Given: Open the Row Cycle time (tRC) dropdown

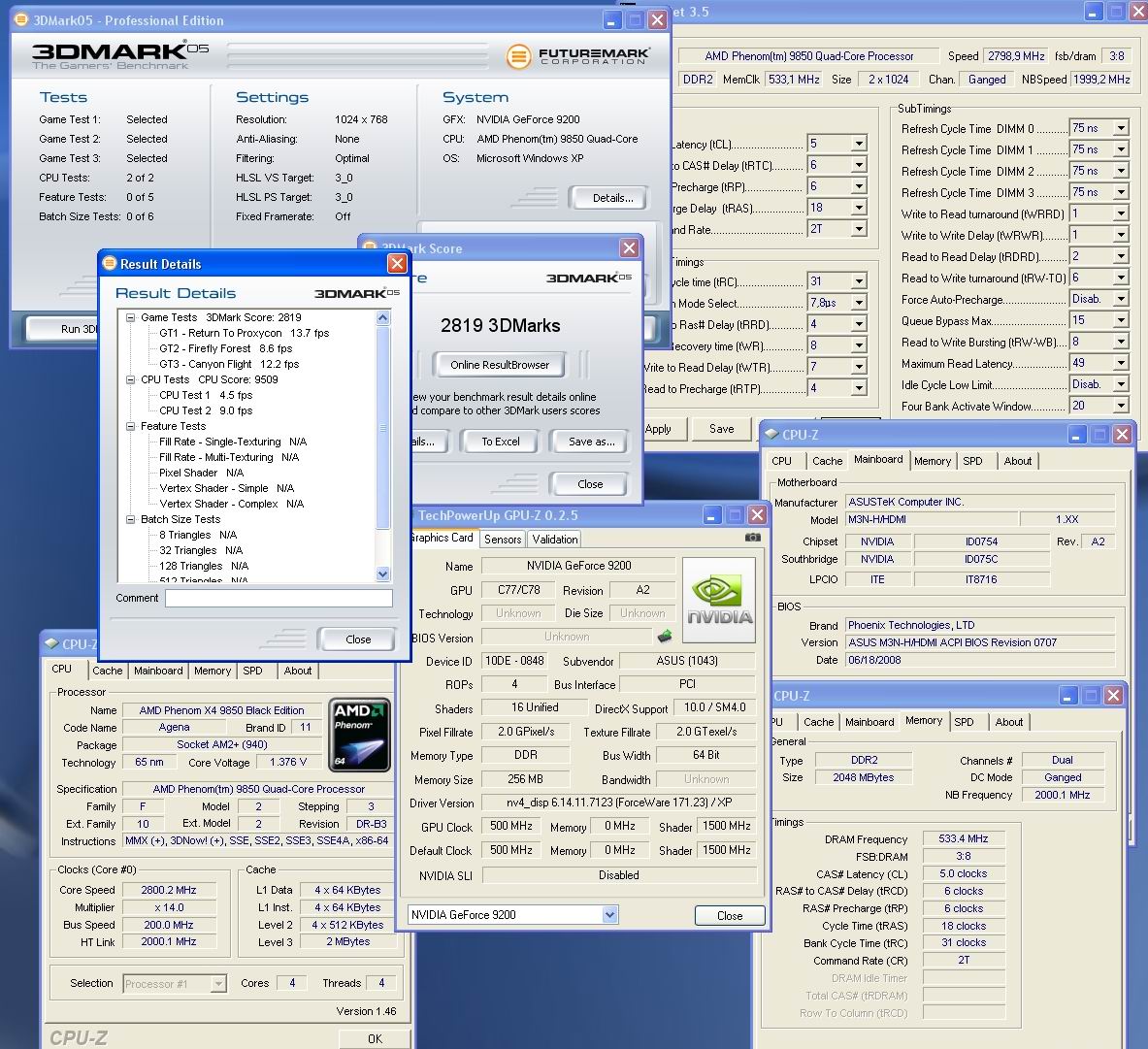Looking at the screenshot, I should pos(859,281).
